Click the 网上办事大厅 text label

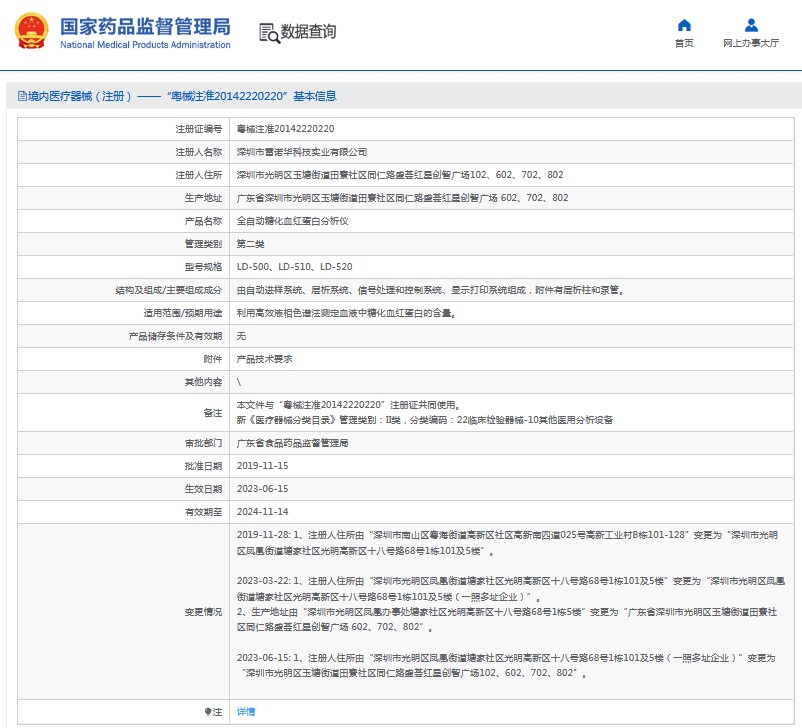[751, 43]
